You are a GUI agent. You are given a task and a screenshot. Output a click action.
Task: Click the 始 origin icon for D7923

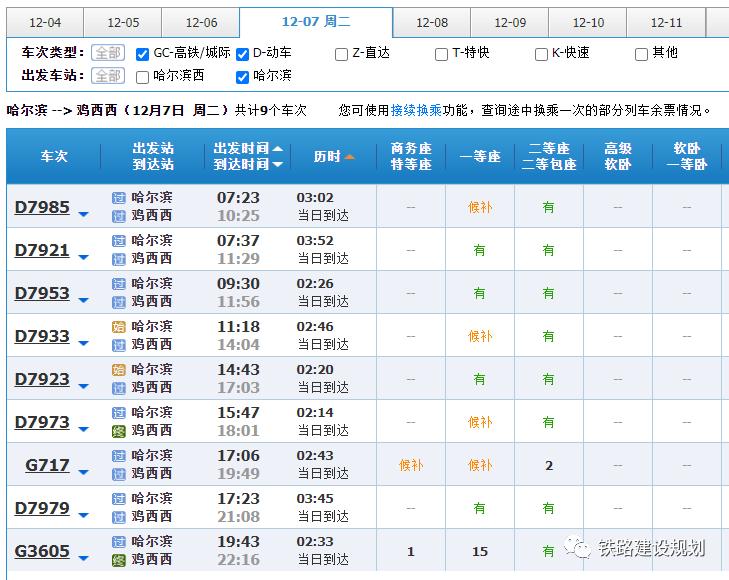pyautogui.click(x=119, y=370)
